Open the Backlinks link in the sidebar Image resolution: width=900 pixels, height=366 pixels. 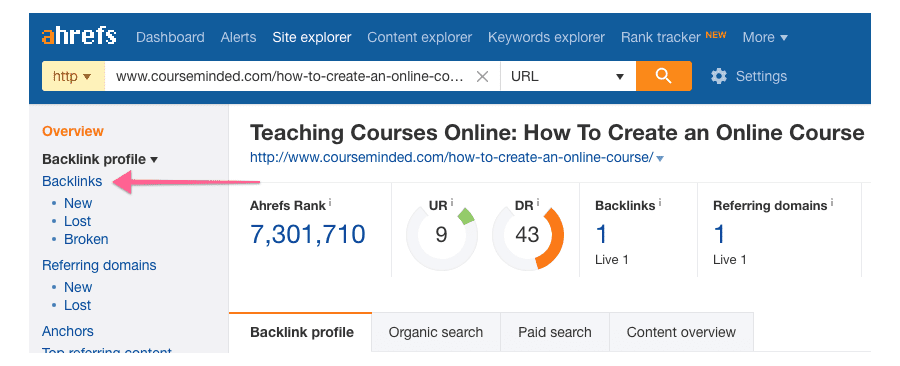click(x=72, y=181)
